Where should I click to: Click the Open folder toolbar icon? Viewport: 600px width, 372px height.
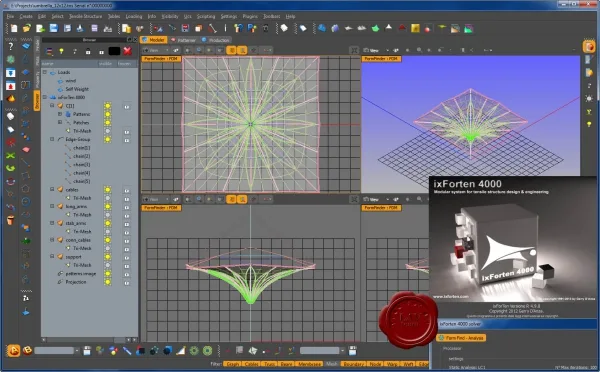[x=27, y=28]
